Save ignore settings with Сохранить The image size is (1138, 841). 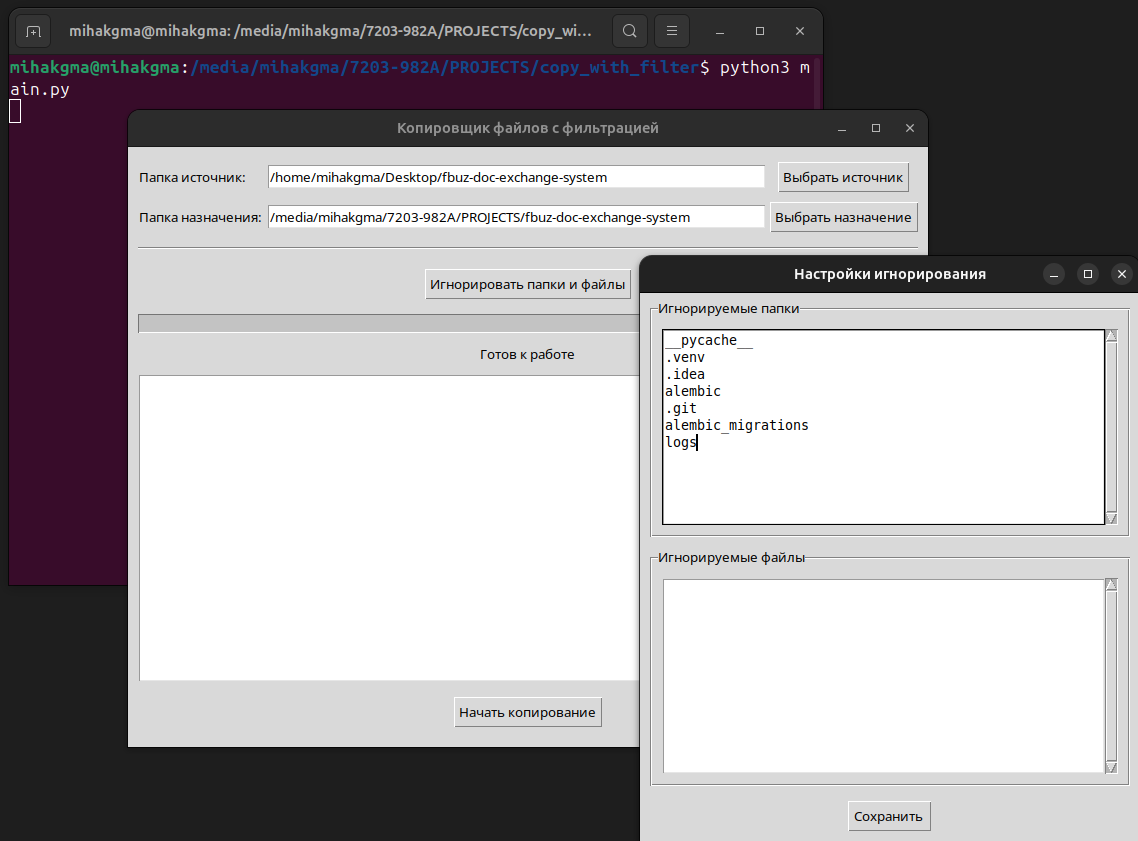[x=888, y=816]
